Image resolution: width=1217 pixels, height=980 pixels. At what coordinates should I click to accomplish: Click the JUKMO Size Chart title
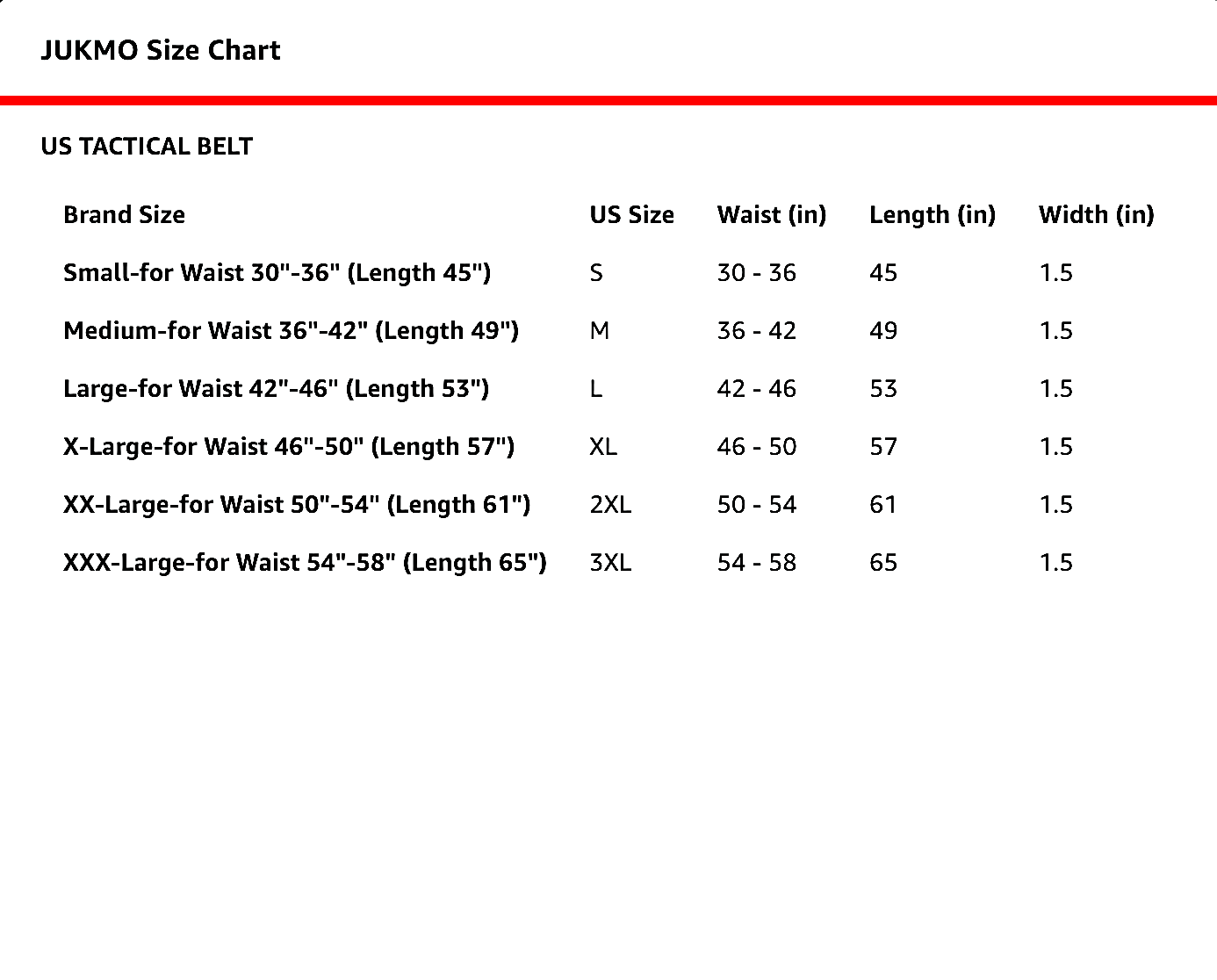pos(161,50)
